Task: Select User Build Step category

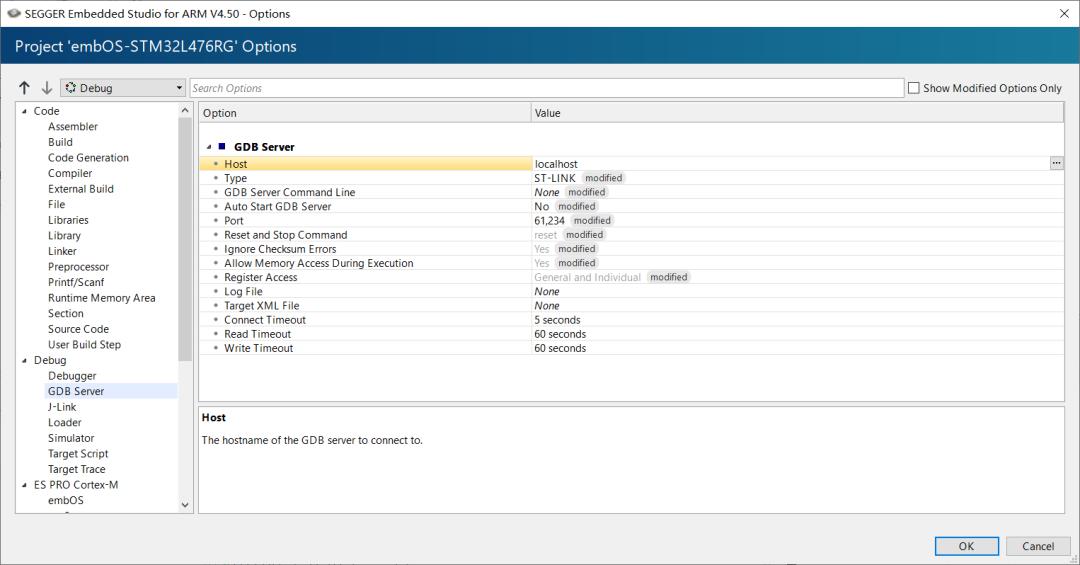Action: (84, 345)
